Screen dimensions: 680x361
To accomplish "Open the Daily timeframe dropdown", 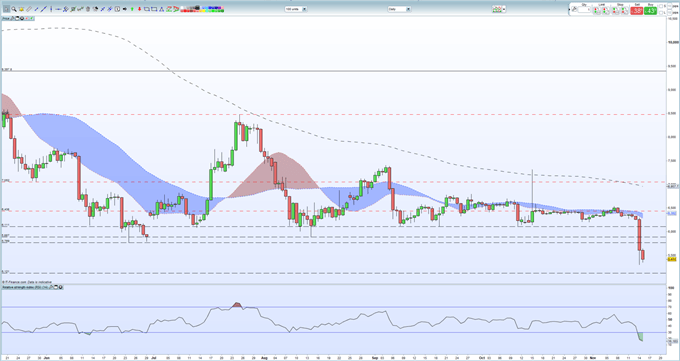I will [399, 9].
